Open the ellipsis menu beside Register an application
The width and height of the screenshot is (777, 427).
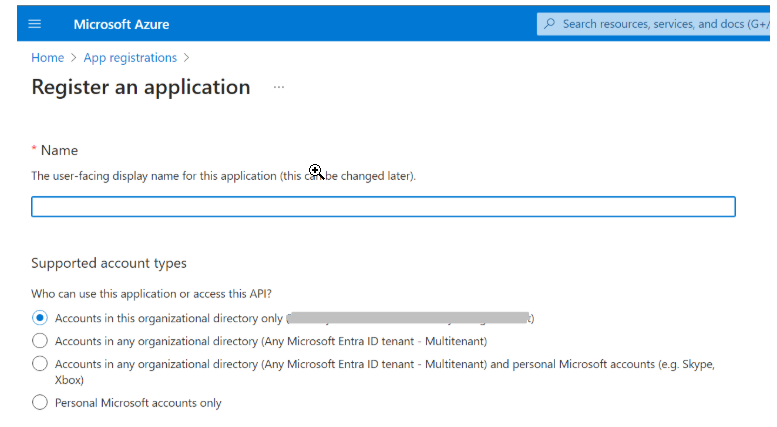tap(279, 88)
